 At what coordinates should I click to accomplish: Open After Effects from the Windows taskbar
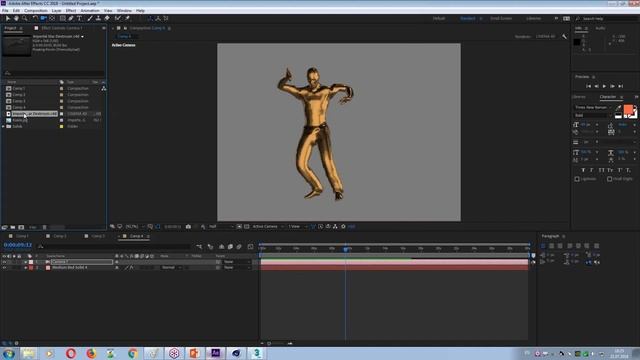pos(215,353)
